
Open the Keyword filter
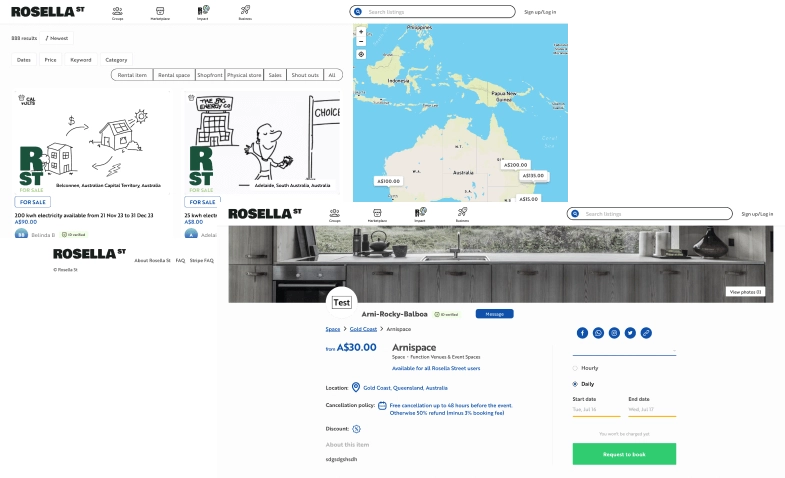(81, 60)
